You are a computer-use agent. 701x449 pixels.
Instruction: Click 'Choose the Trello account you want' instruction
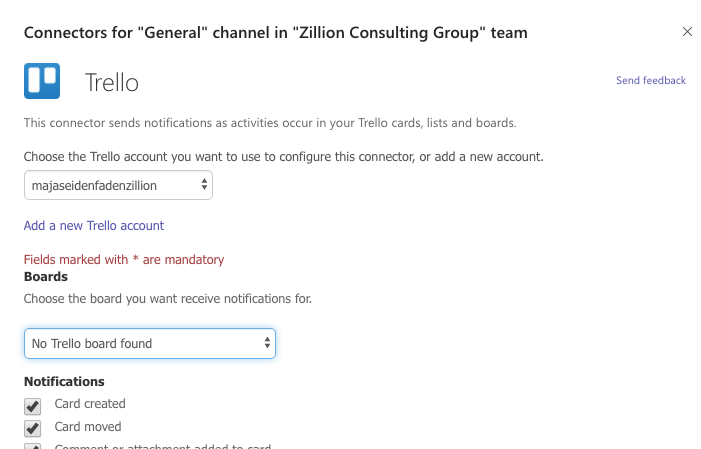point(283,157)
